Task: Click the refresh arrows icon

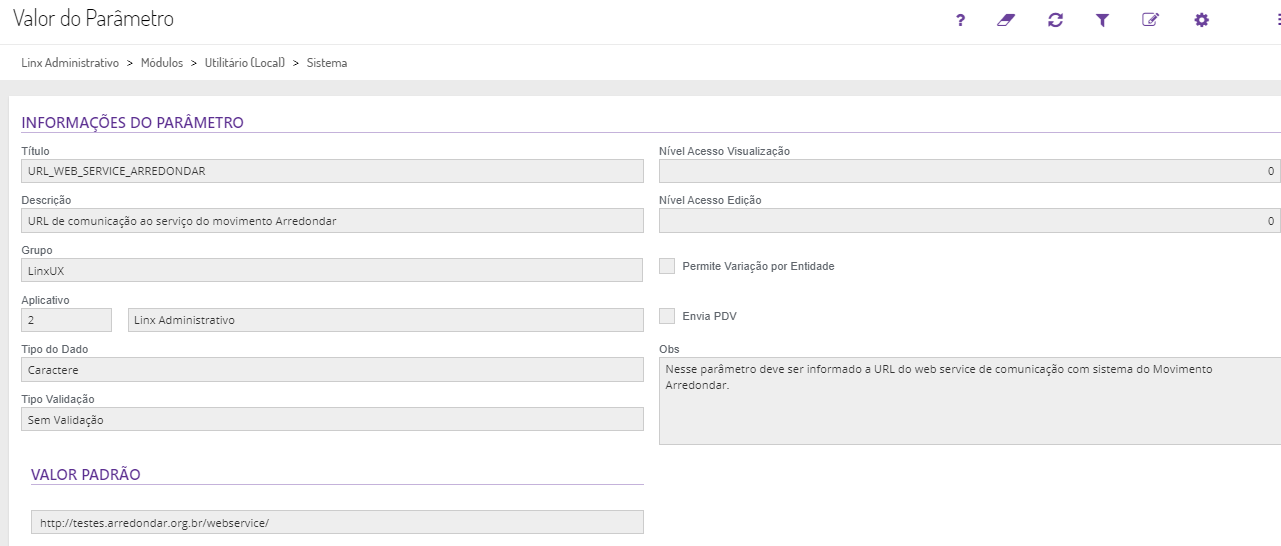Action: 1055,20
